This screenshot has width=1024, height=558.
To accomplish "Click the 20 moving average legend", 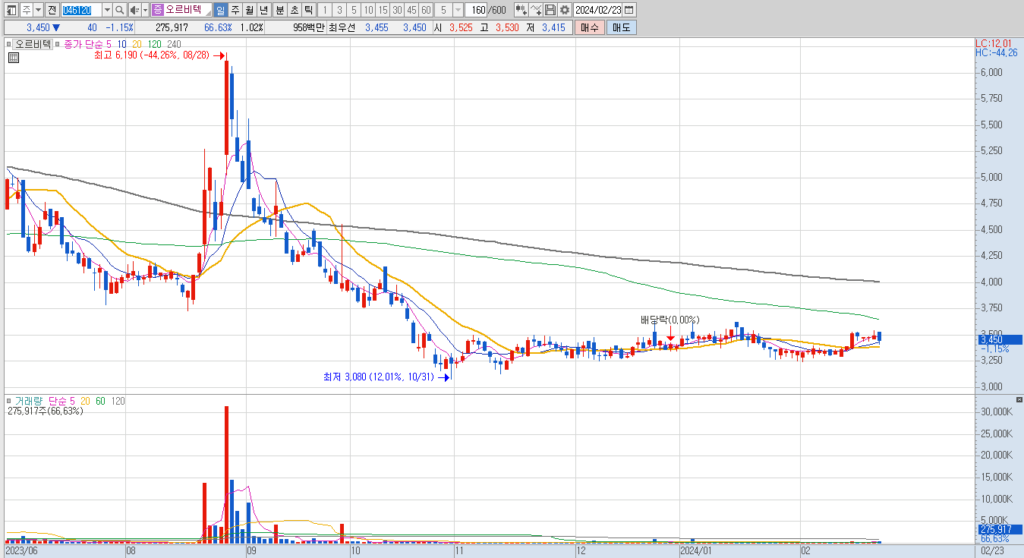I will (x=136, y=44).
